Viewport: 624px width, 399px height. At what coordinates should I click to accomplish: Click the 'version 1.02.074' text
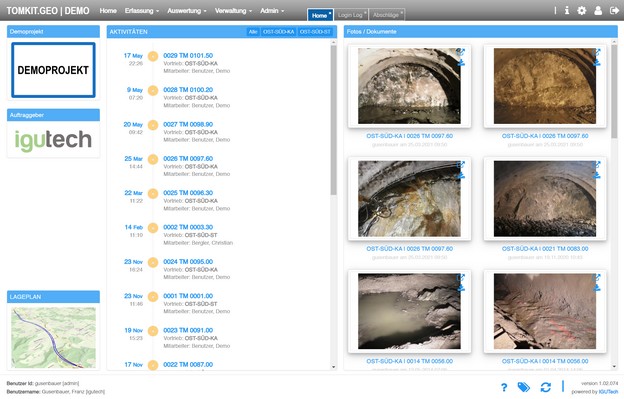point(599,383)
